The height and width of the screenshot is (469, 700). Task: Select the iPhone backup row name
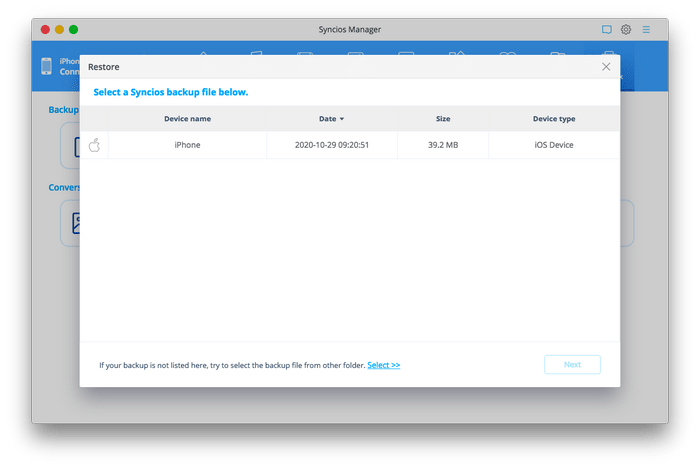click(x=187, y=145)
